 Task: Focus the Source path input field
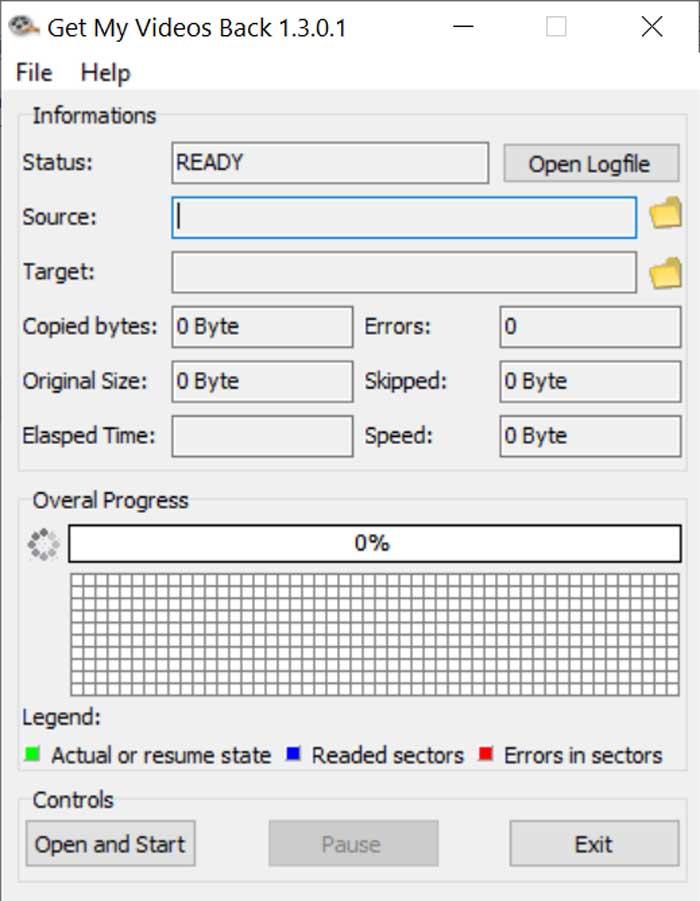click(x=404, y=218)
